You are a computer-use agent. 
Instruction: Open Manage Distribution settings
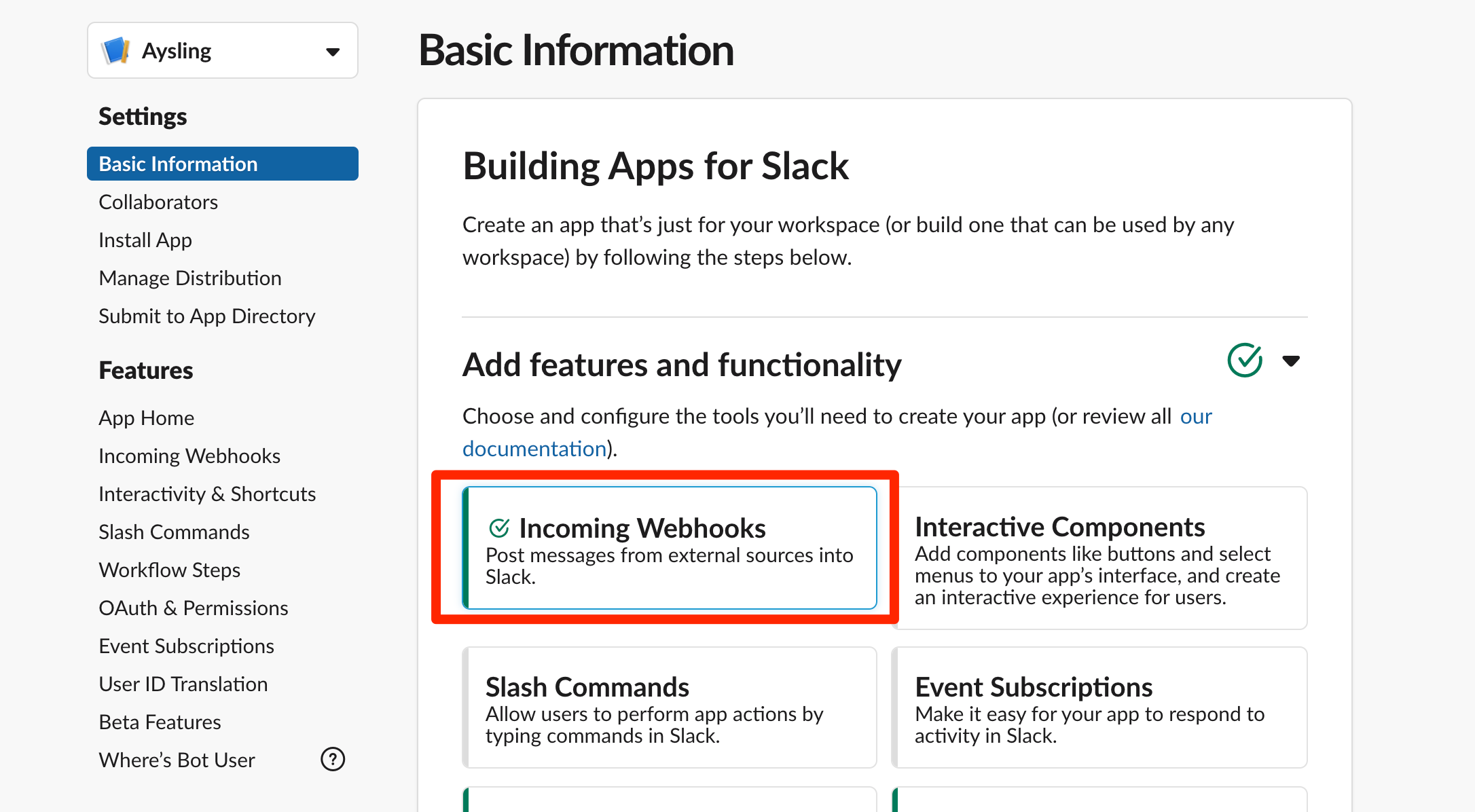[190, 278]
